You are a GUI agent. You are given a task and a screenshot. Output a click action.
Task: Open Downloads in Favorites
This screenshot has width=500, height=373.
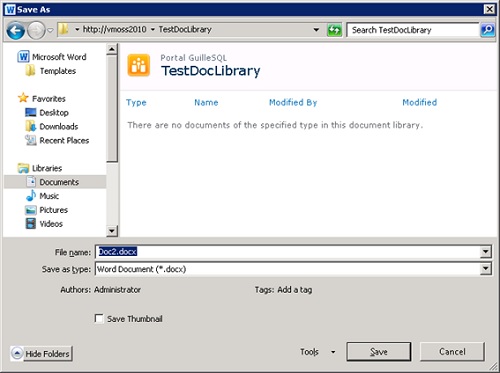59,127
